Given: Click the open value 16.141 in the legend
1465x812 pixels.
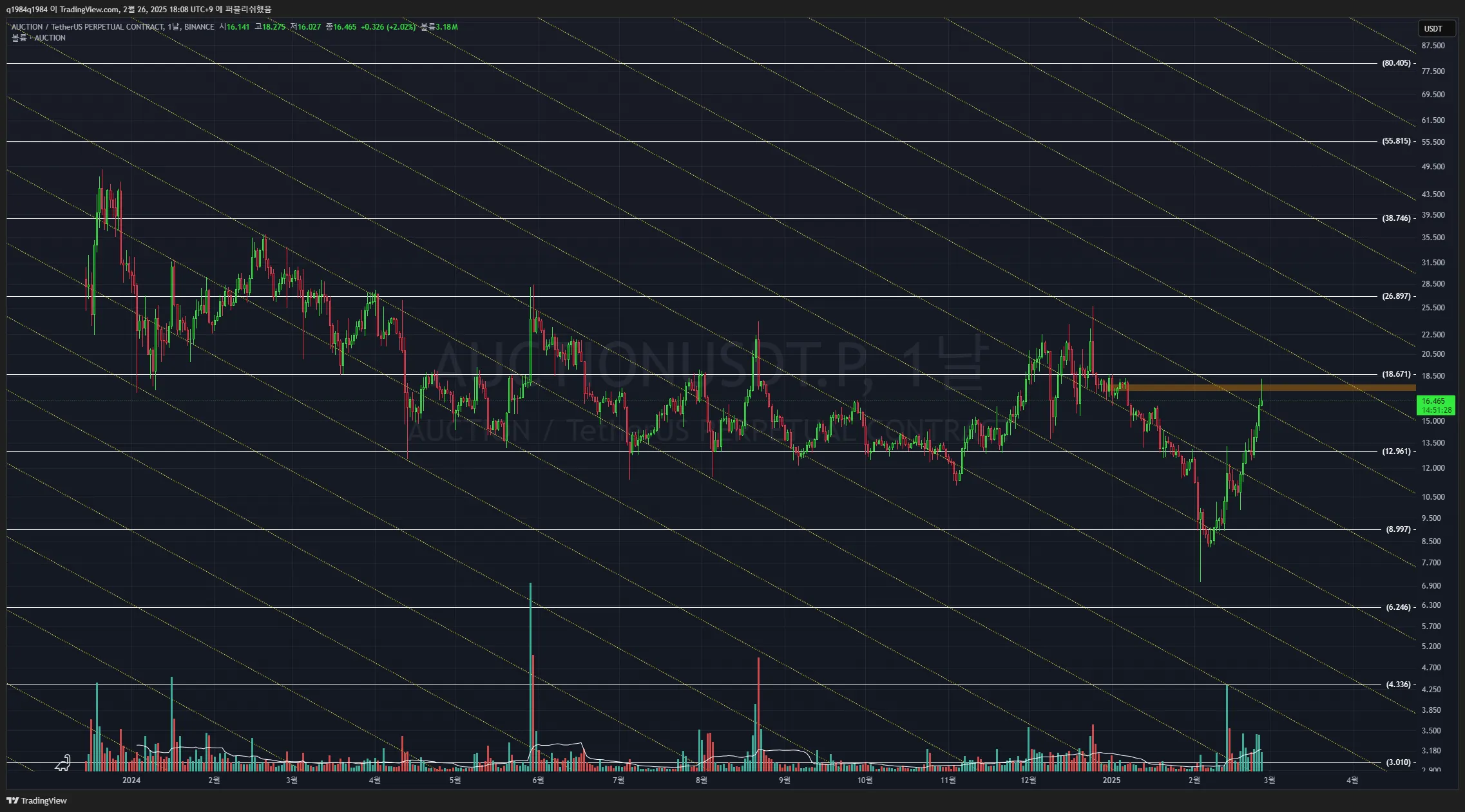Looking at the screenshot, I should coord(238,27).
